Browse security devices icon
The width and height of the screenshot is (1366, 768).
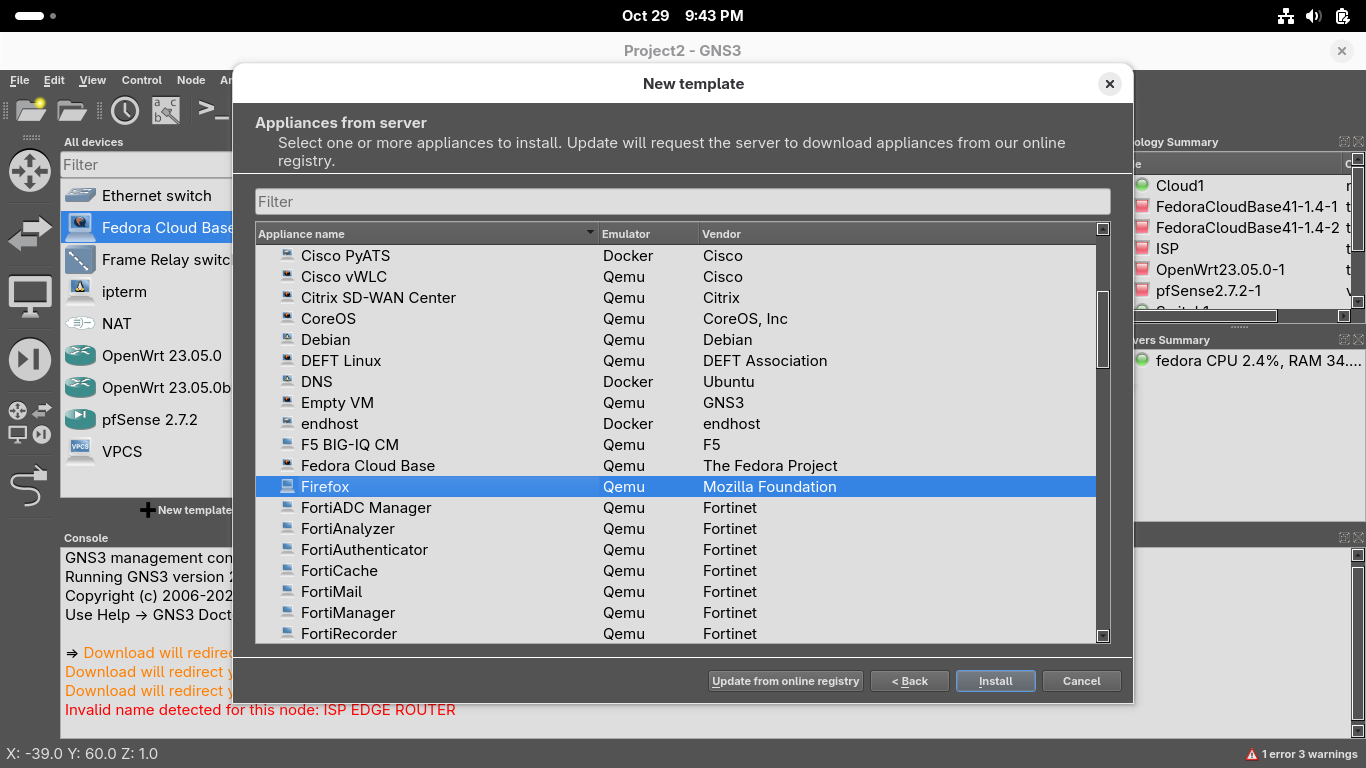(30, 360)
